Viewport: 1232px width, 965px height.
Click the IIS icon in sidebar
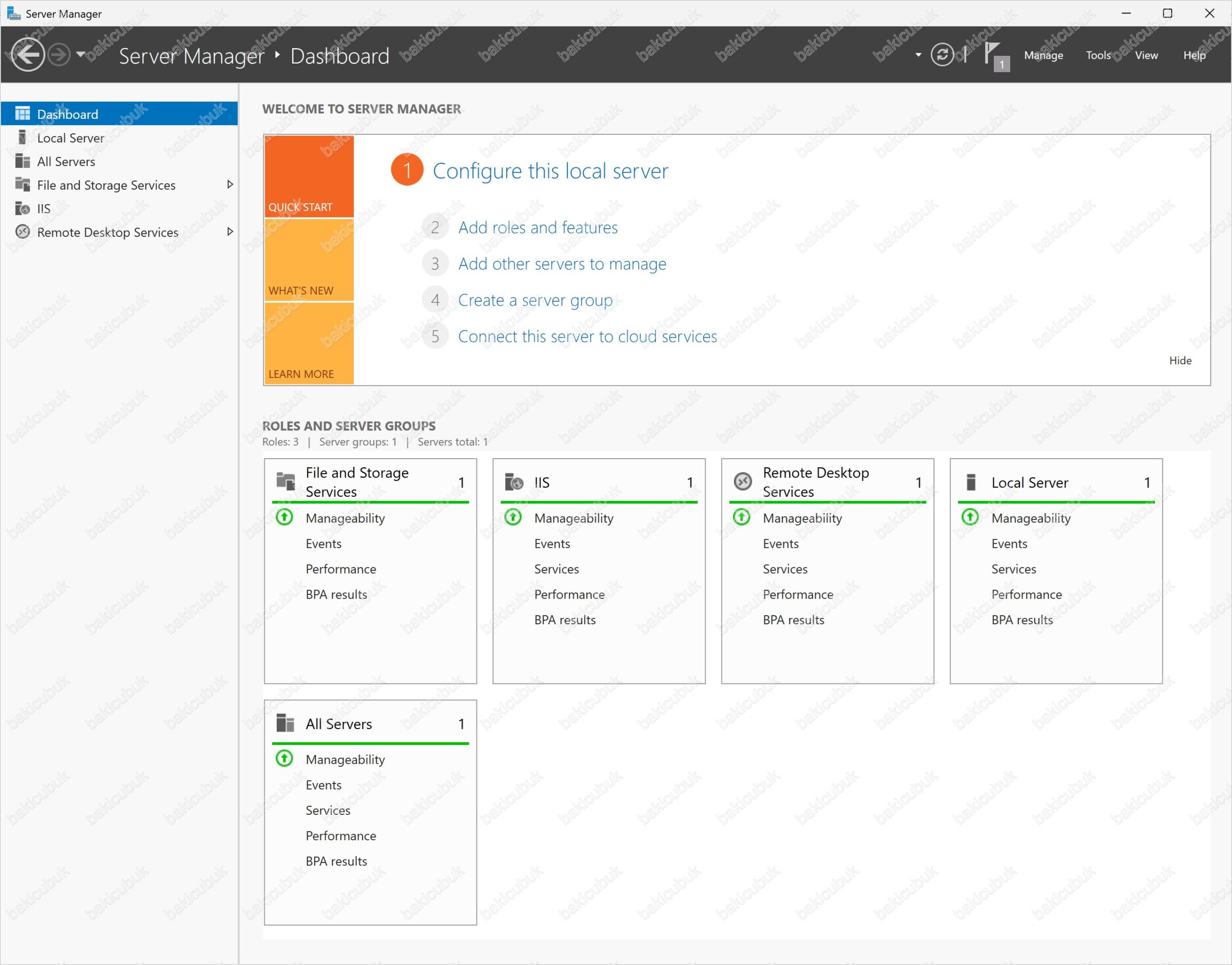pos(23,208)
